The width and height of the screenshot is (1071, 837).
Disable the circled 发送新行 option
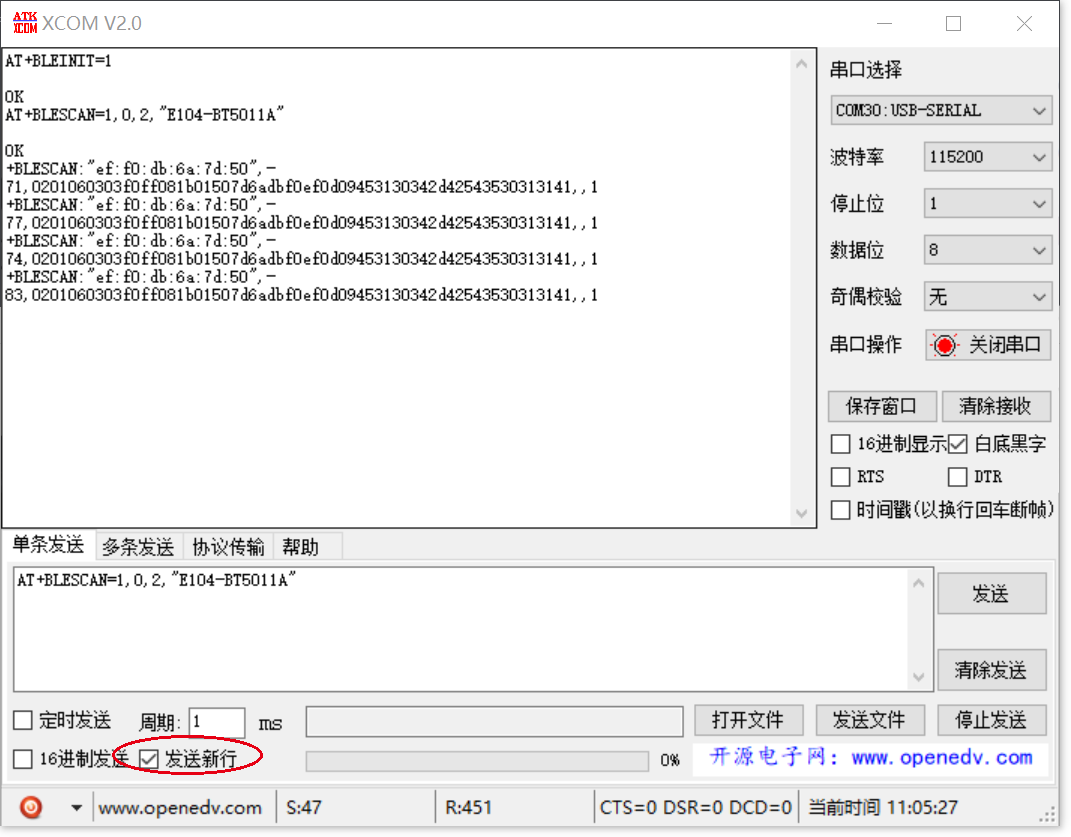150,758
